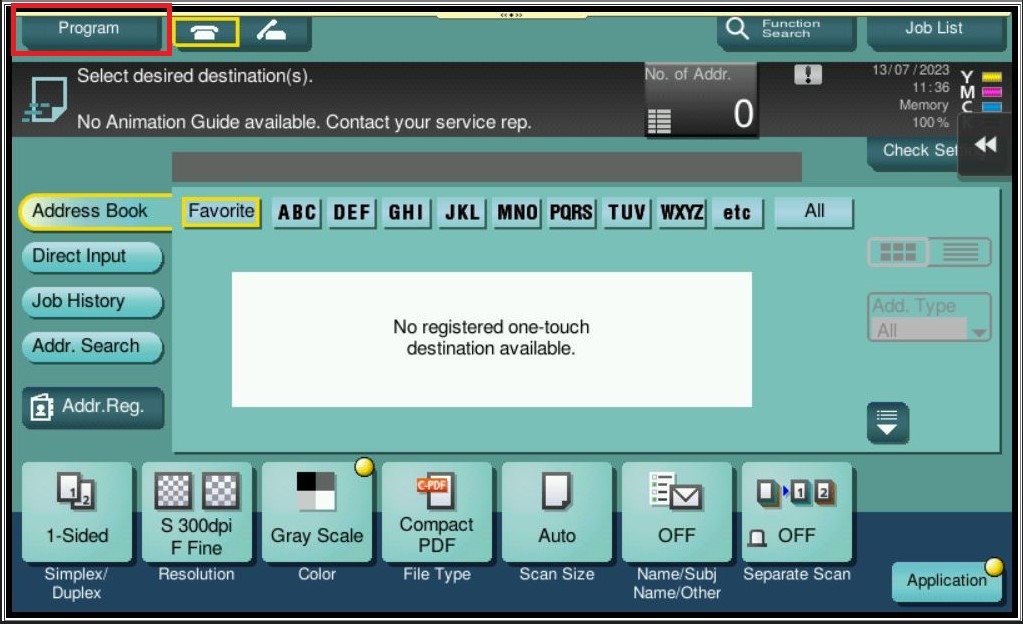Open the Simplex/Duplex 1-Sided setting

[77, 512]
